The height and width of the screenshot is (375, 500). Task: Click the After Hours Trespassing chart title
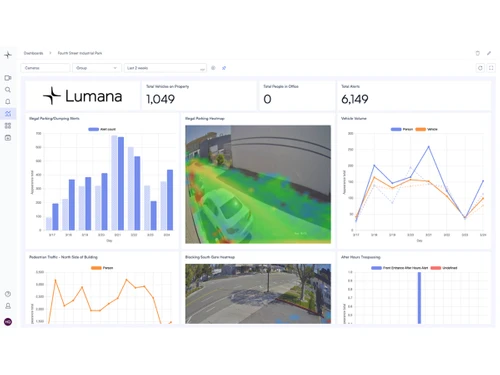361,257
